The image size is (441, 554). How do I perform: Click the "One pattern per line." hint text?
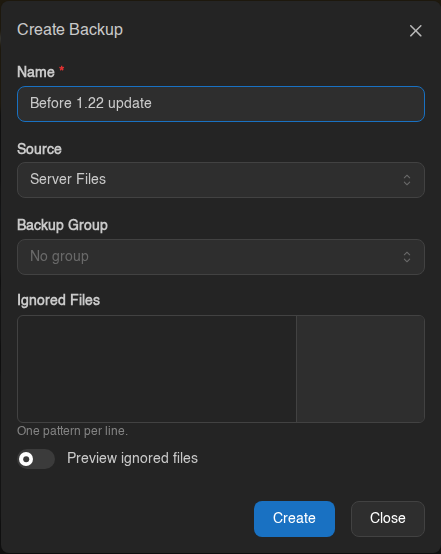click(x=72, y=431)
